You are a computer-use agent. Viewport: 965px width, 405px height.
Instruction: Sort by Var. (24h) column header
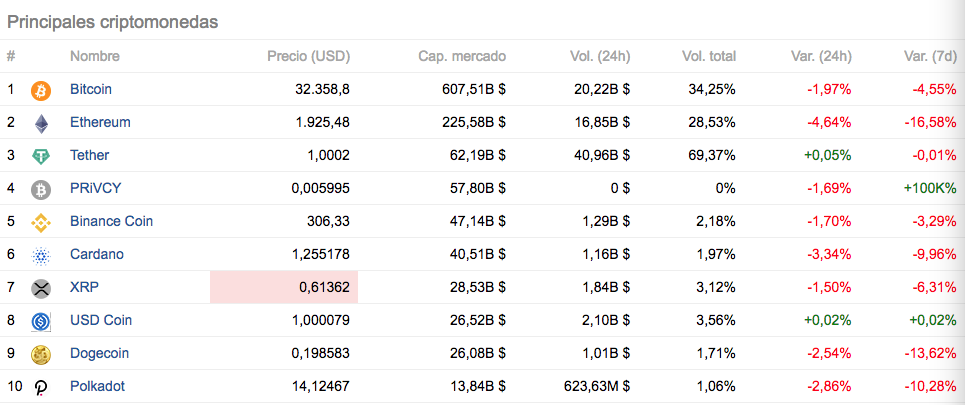click(822, 57)
